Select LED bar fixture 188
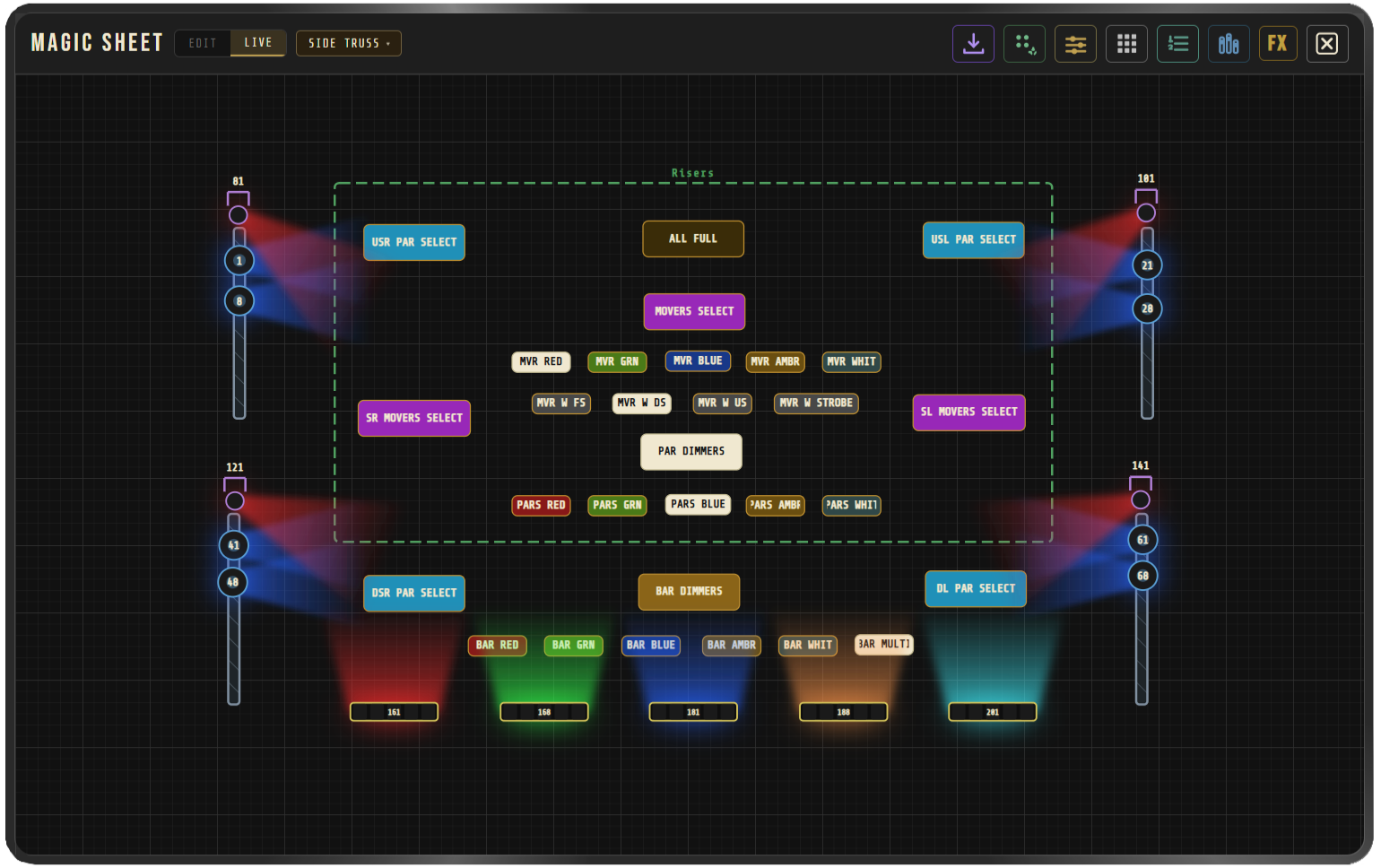The height and width of the screenshot is (868, 1381). coord(844,712)
